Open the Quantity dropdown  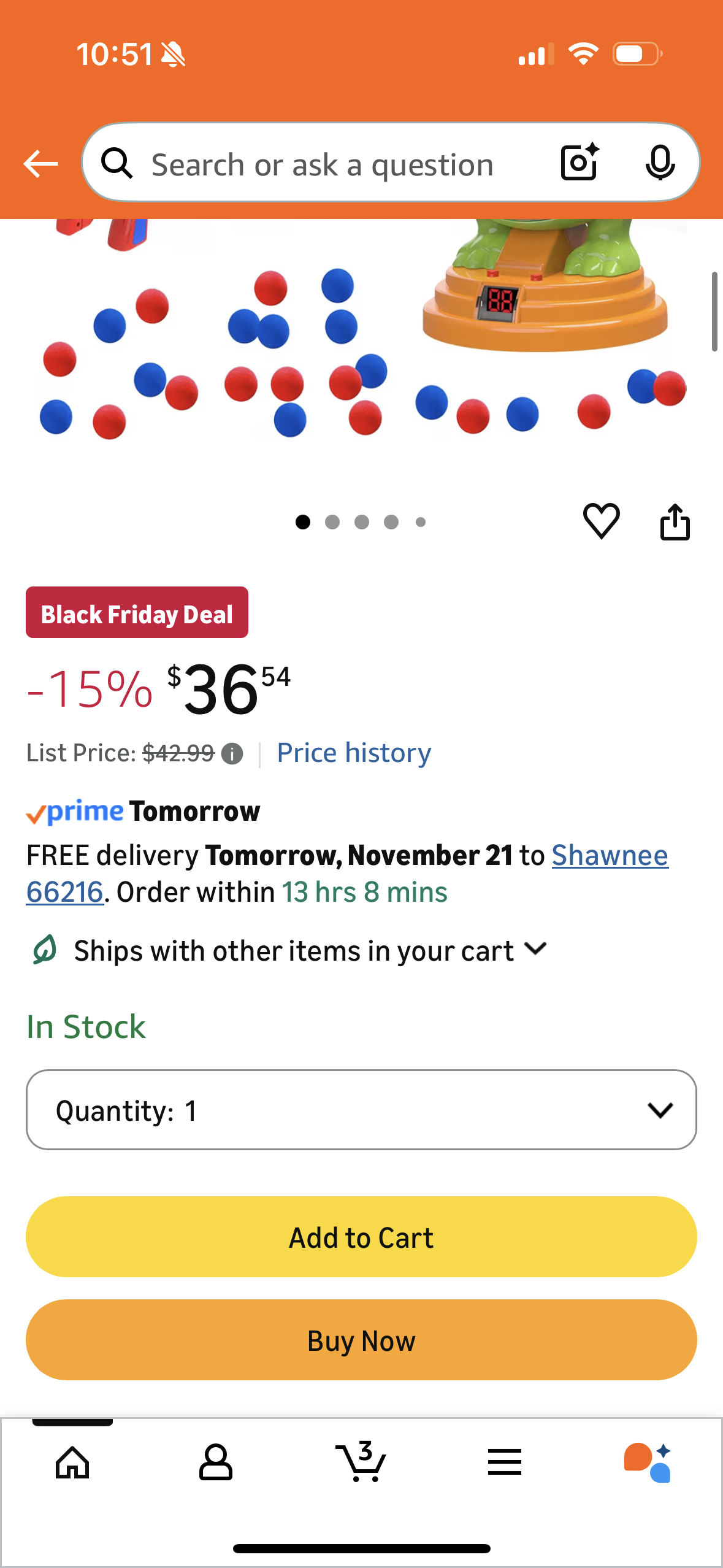[x=361, y=1110]
